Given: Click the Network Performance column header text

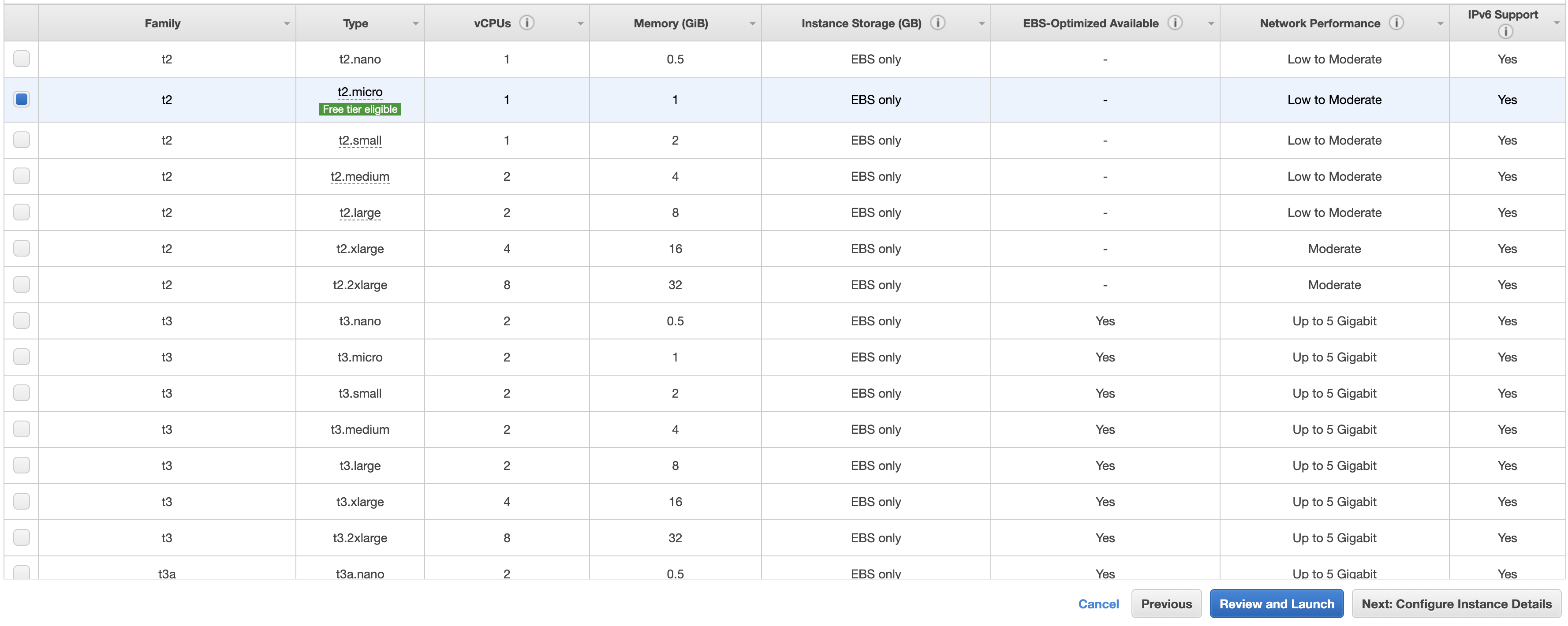Looking at the screenshot, I should (x=1320, y=23).
